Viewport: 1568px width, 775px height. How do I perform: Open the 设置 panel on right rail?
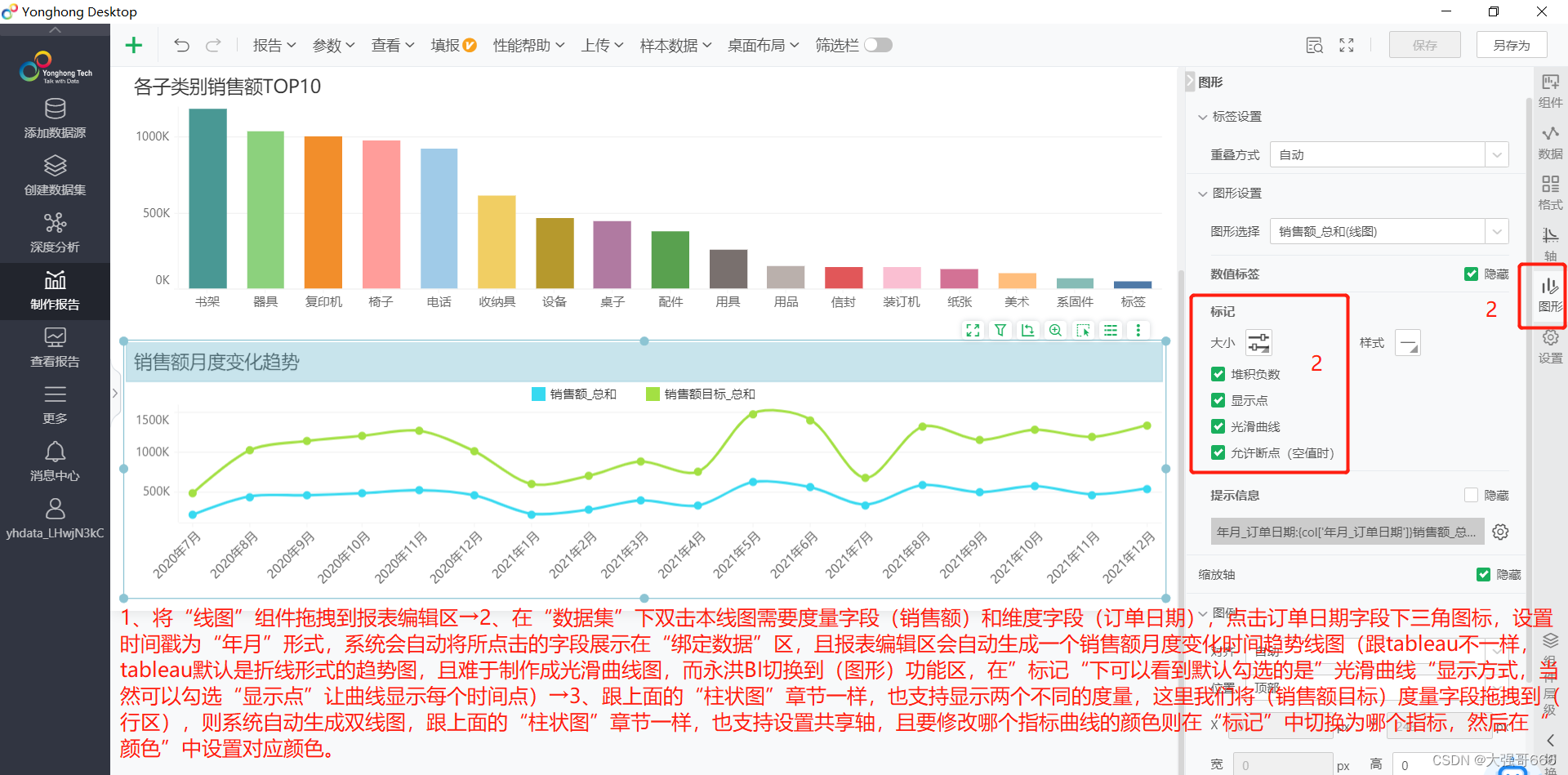click(x=1550, y=347)
